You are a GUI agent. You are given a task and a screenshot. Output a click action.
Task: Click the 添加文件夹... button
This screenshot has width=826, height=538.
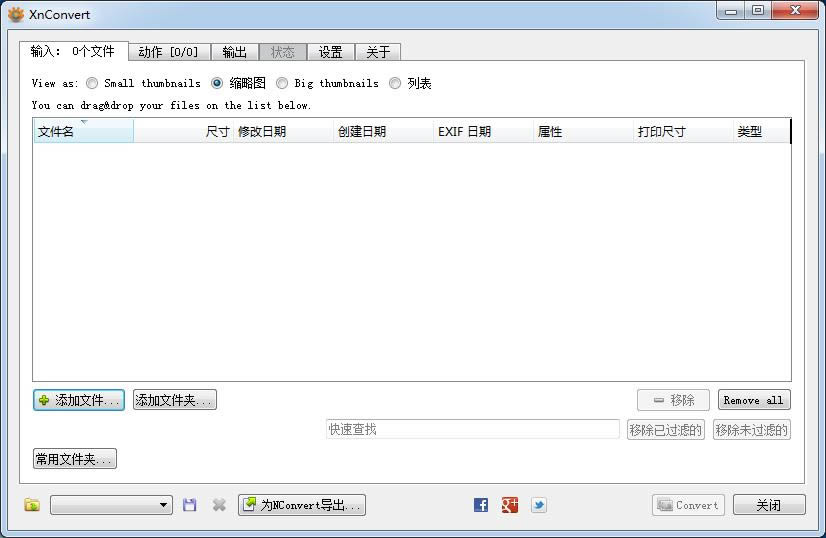click(175, 400)
